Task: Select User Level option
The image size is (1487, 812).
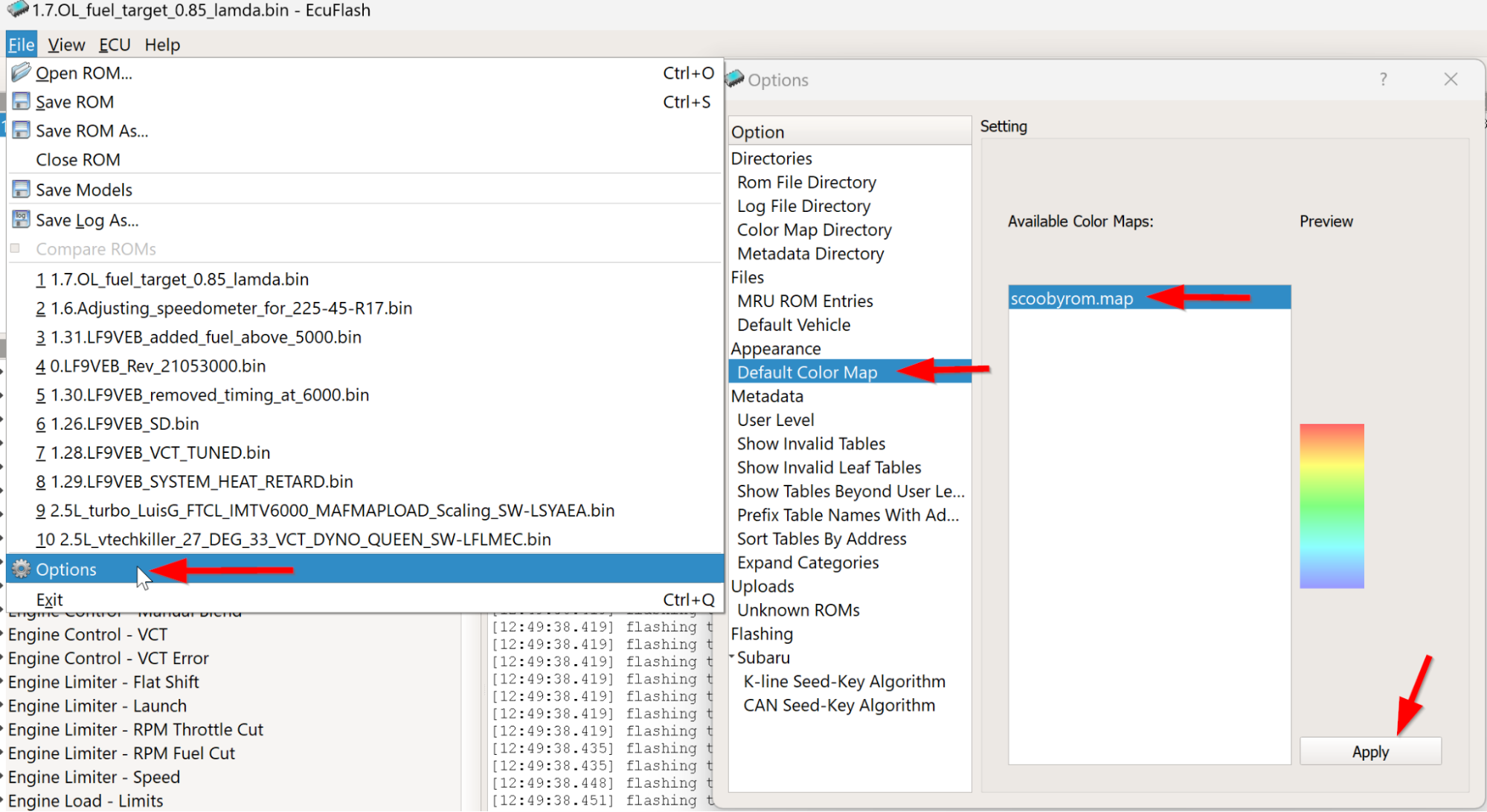Action: [x=850, y=420]
